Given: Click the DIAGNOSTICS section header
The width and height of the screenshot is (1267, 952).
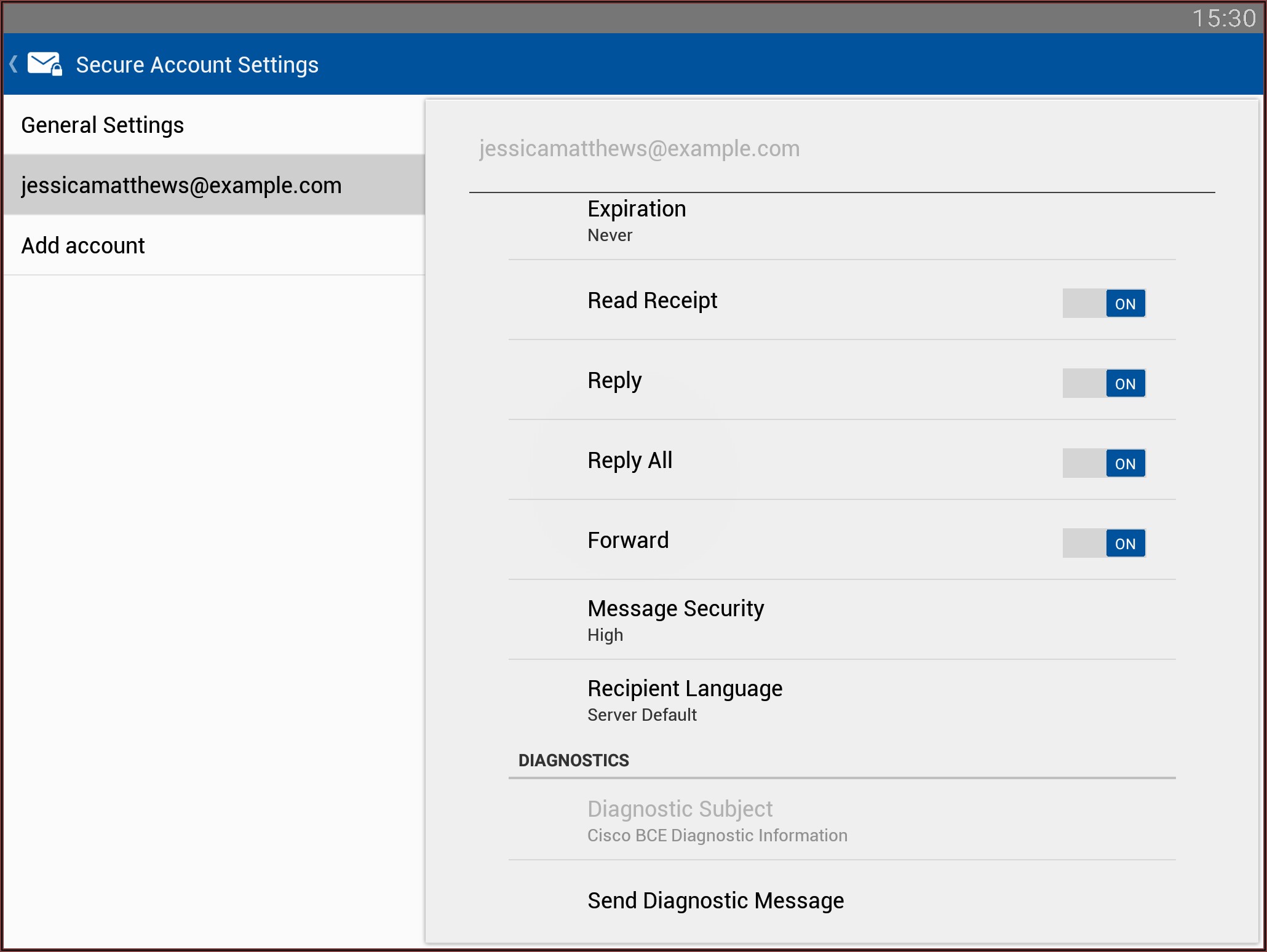Looking at the screenshot, I should pos(573,761).
